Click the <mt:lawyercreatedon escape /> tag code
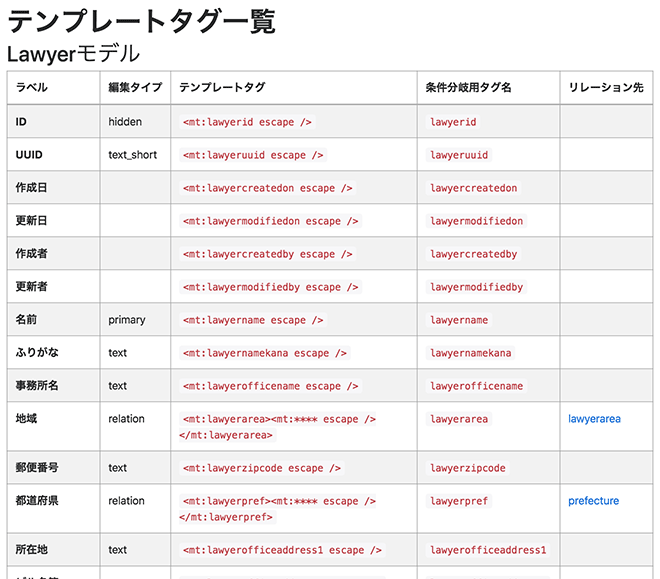This screenshot has width=660, height=579. tap(267, 188)
